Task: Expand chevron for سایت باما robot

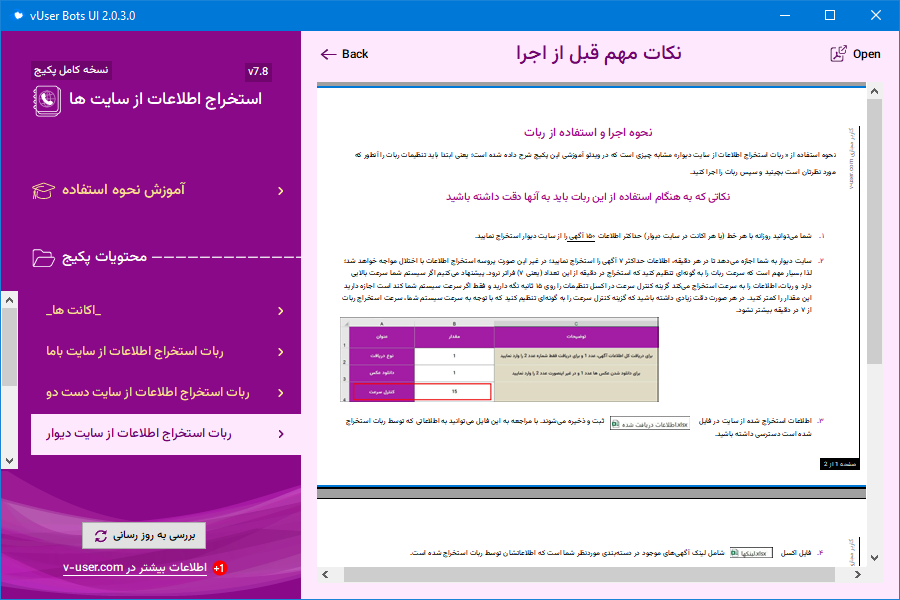Action: point(281,351)
